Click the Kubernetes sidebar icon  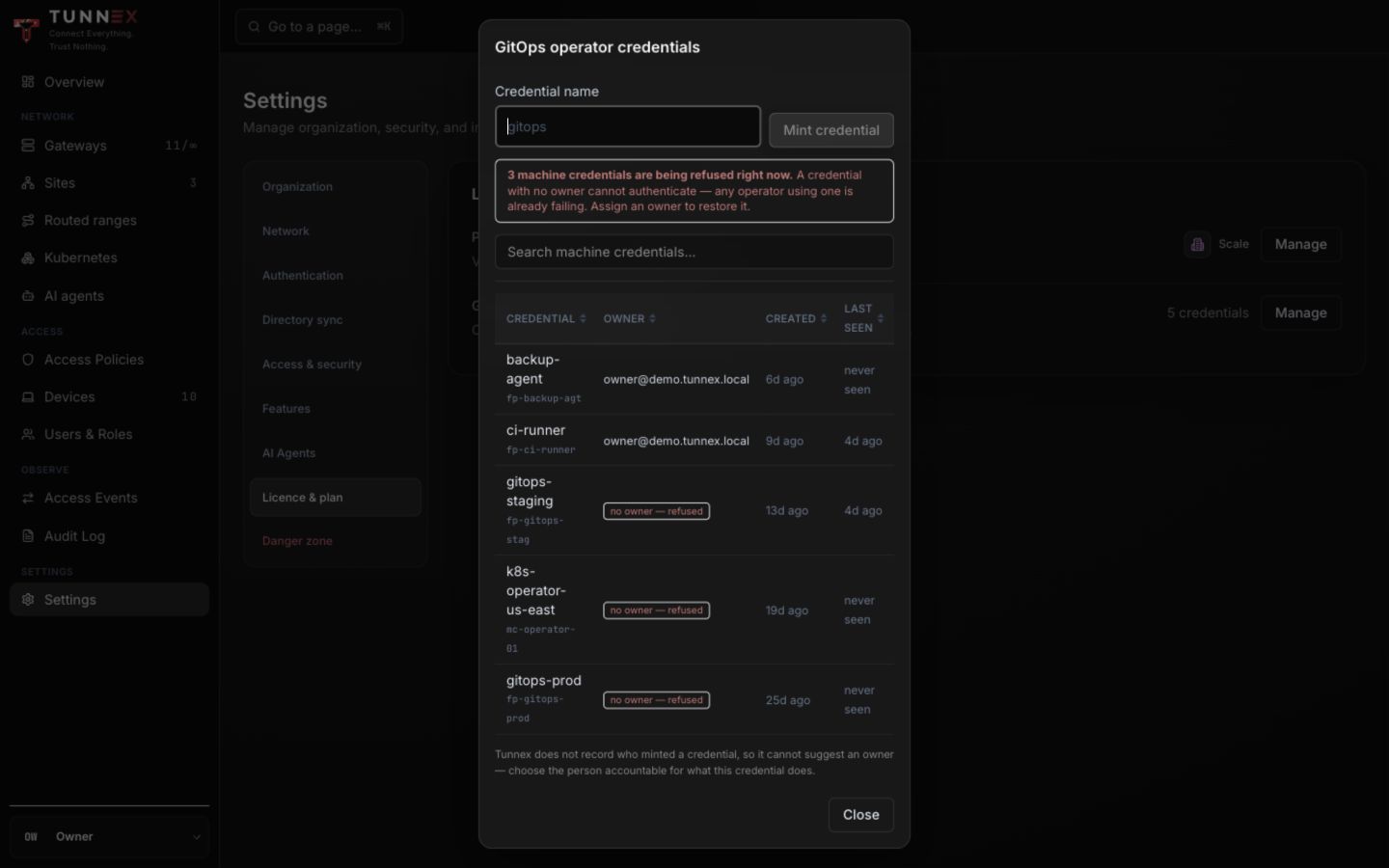point(28,258)
